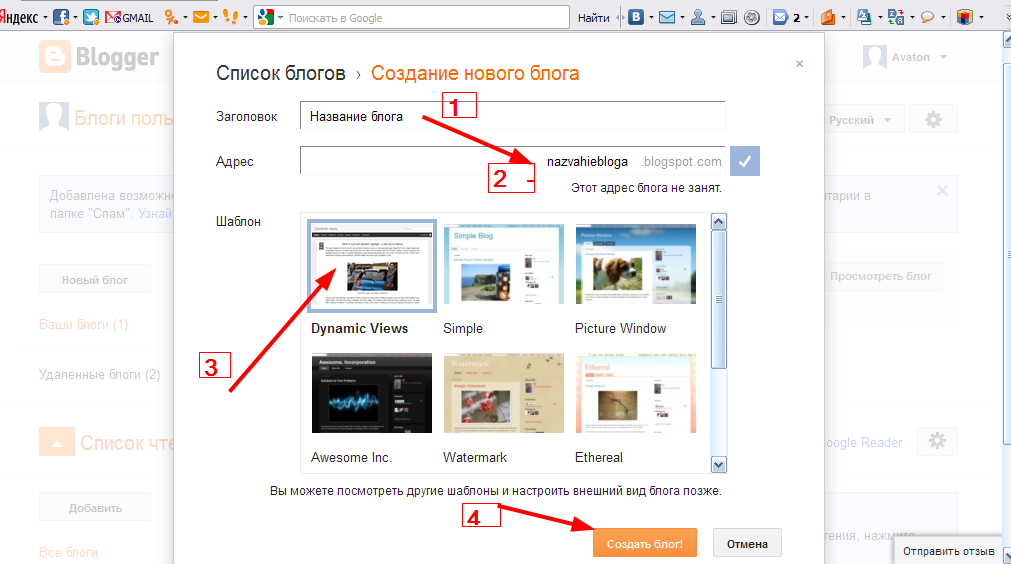Click the template list scrollbar thumb
1011x564 pixels.
[x=718, y=299]
